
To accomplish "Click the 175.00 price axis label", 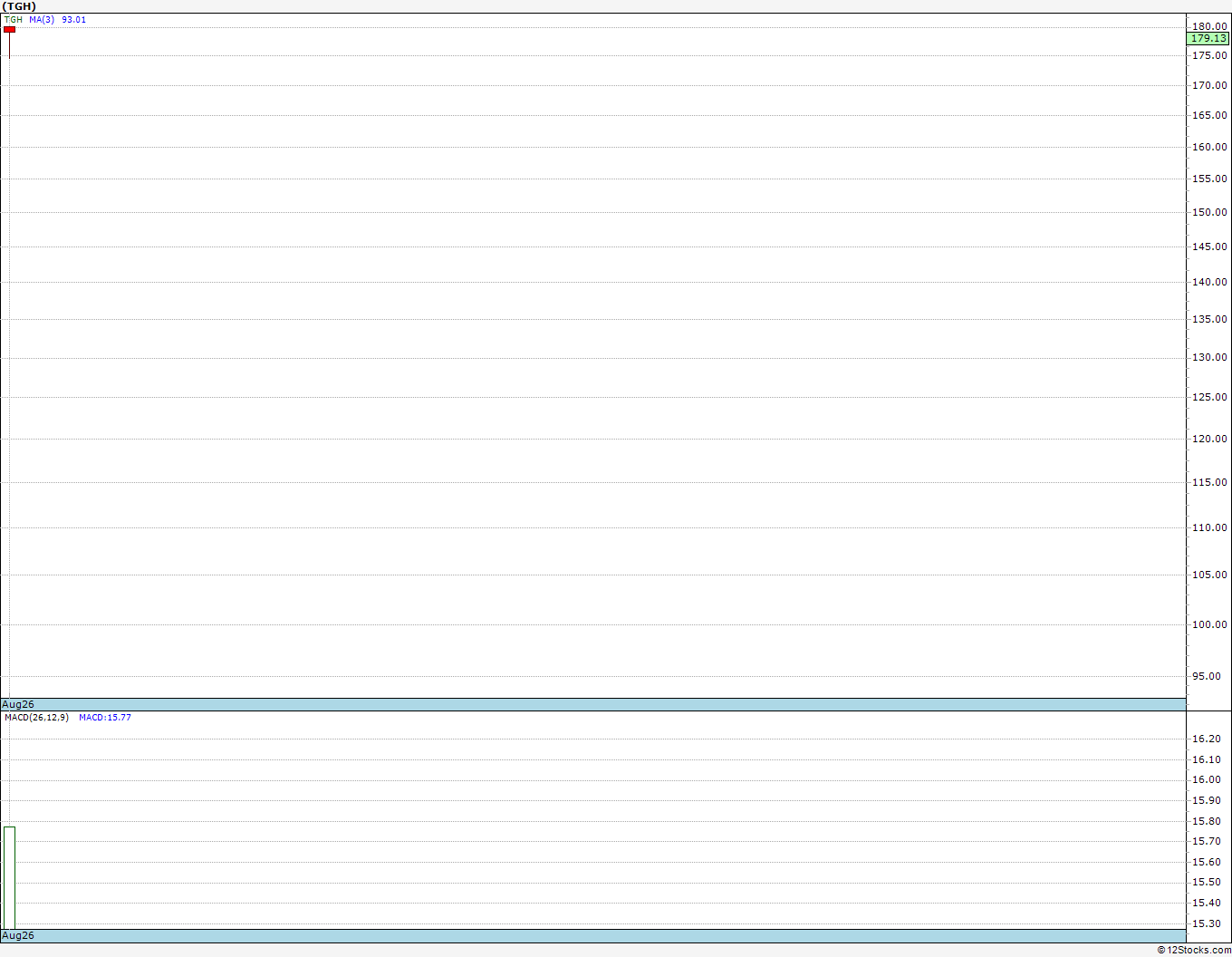I will pyautogui.click(x=1209, y=55).
